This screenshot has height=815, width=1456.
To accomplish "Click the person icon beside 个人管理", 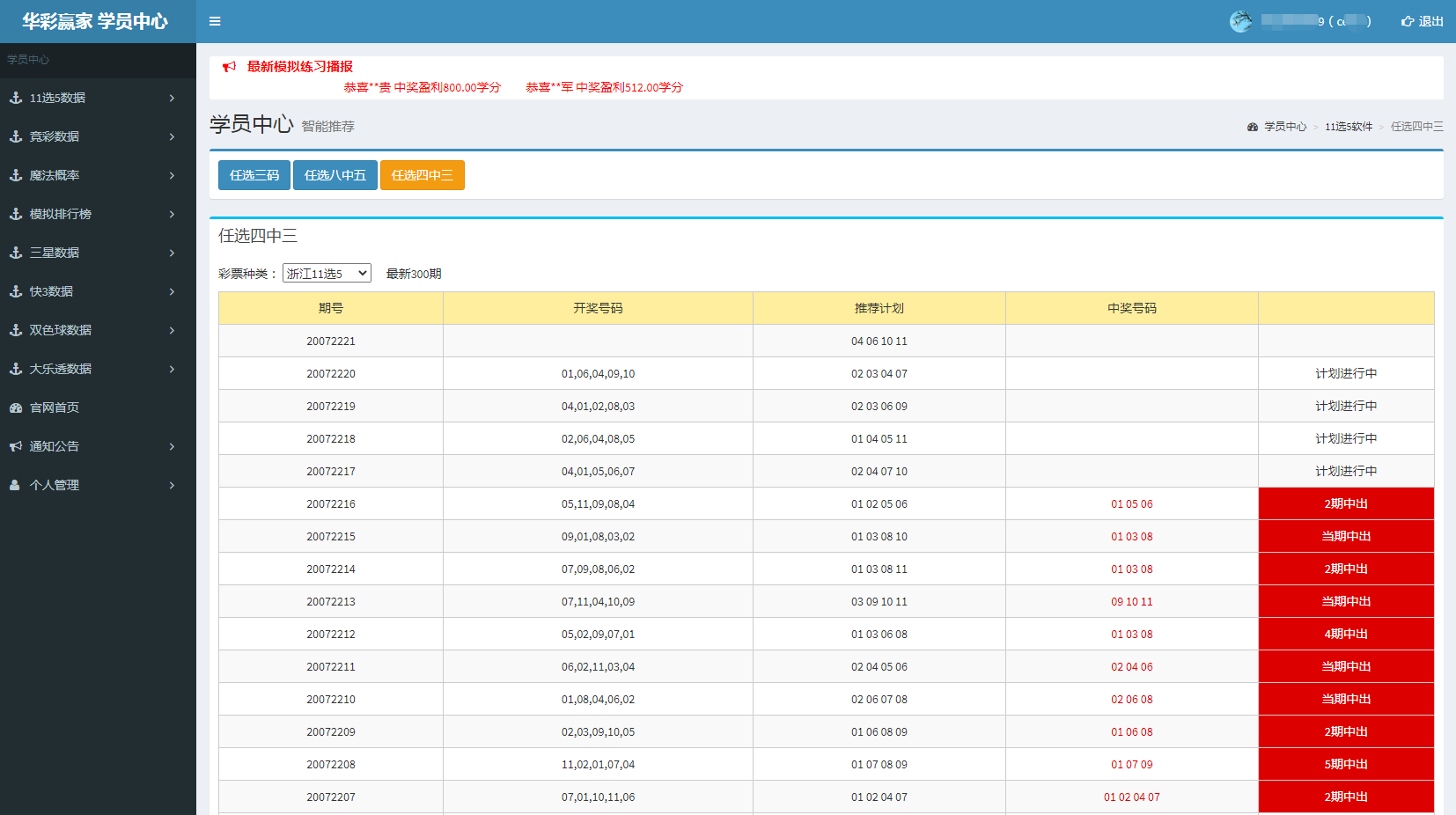I will coord(15,485).
